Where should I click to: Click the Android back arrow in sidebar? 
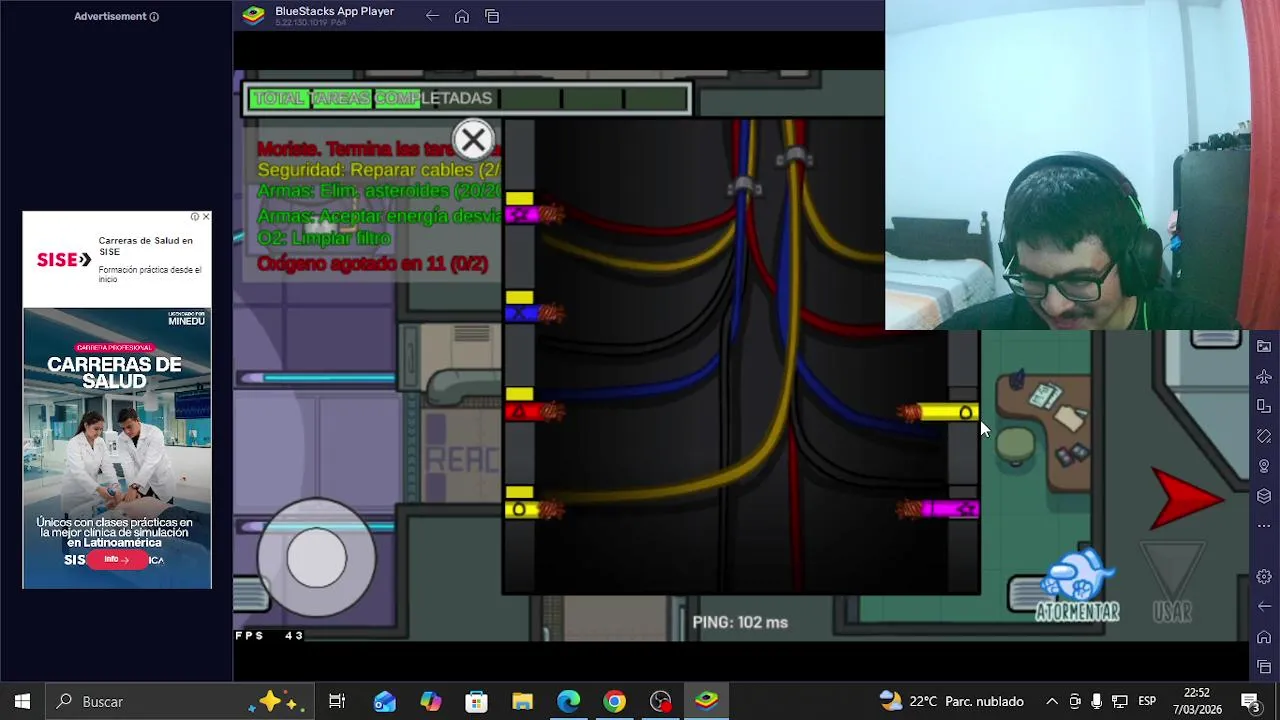click(1264, 606)
